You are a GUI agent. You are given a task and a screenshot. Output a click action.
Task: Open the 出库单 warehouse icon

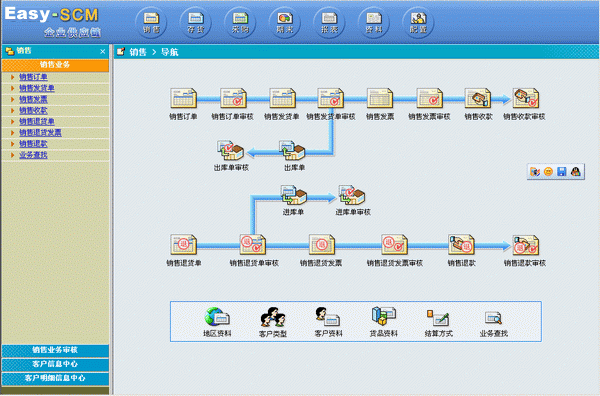[x=292, y=150]
